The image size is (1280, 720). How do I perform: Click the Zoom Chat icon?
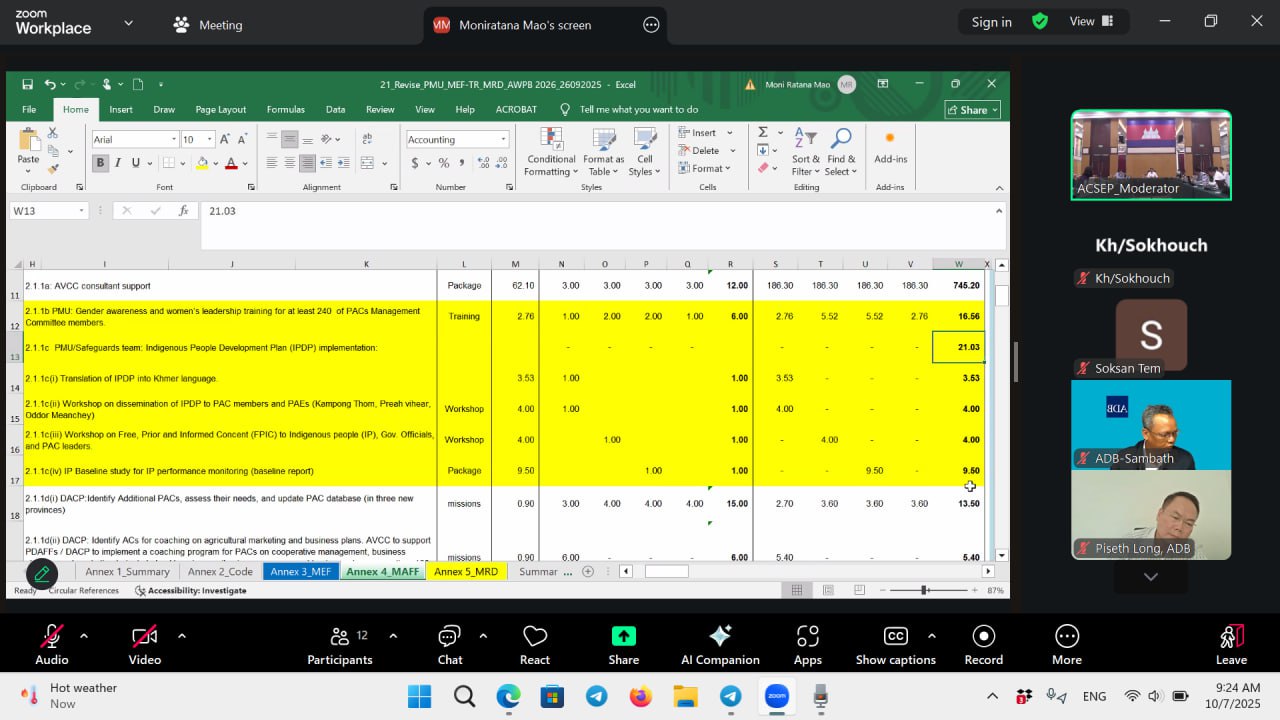pos(450,637)
